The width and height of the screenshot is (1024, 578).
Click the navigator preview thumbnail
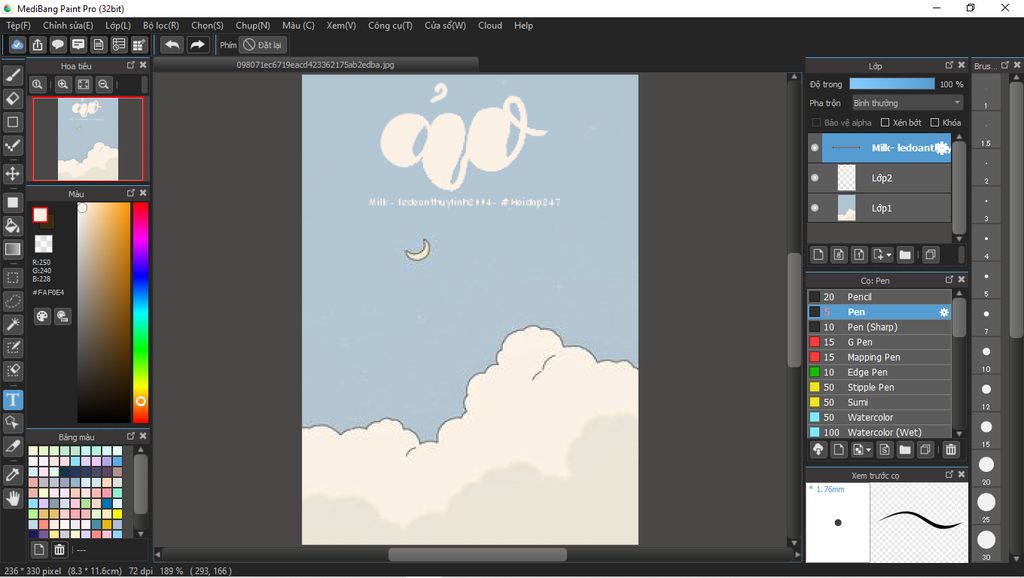[88, 139]
